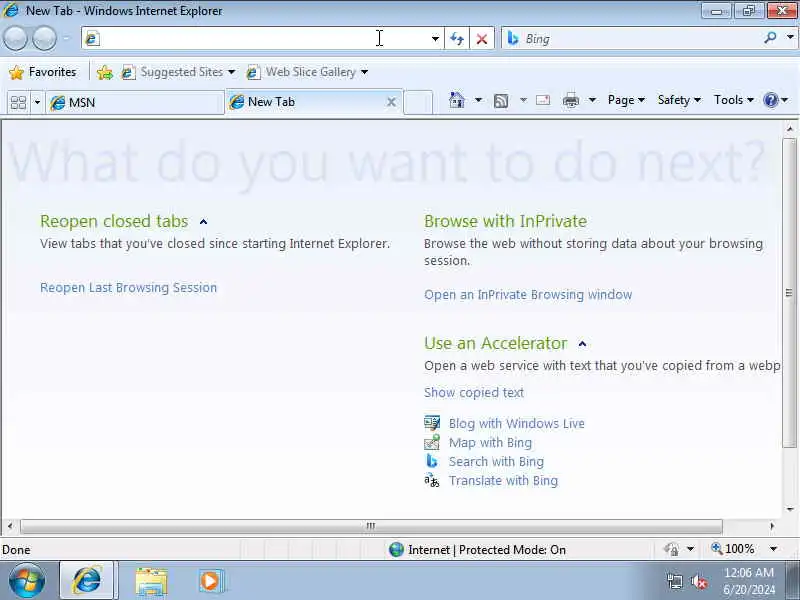Viewport: 800px width, 600px height.
Task: Click the horizontal scrollbar thumb
Action: (x=371, y=526)
